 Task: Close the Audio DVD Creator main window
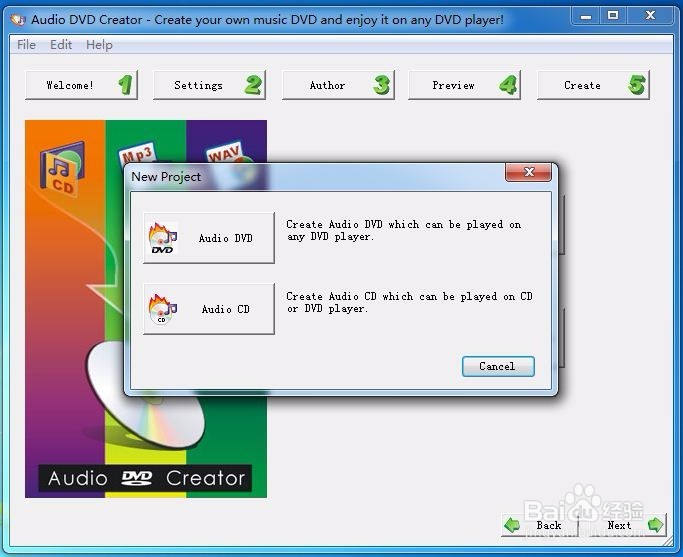(650, 16)
